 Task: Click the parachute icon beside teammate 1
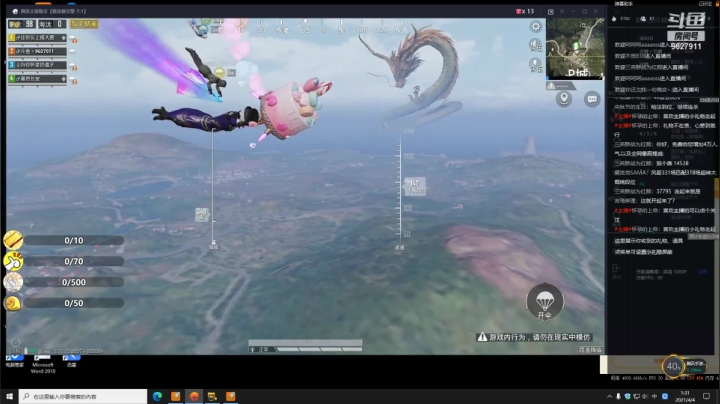pyautogui.click(x=73, y=39)
